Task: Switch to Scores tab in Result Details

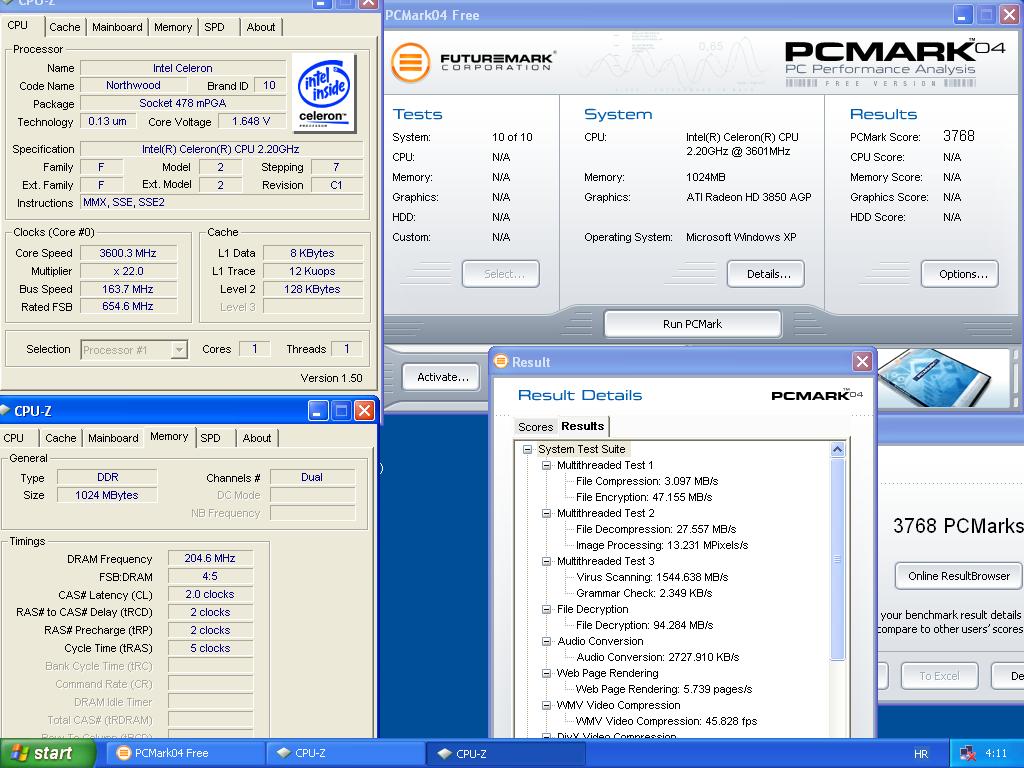Action: 535,427
